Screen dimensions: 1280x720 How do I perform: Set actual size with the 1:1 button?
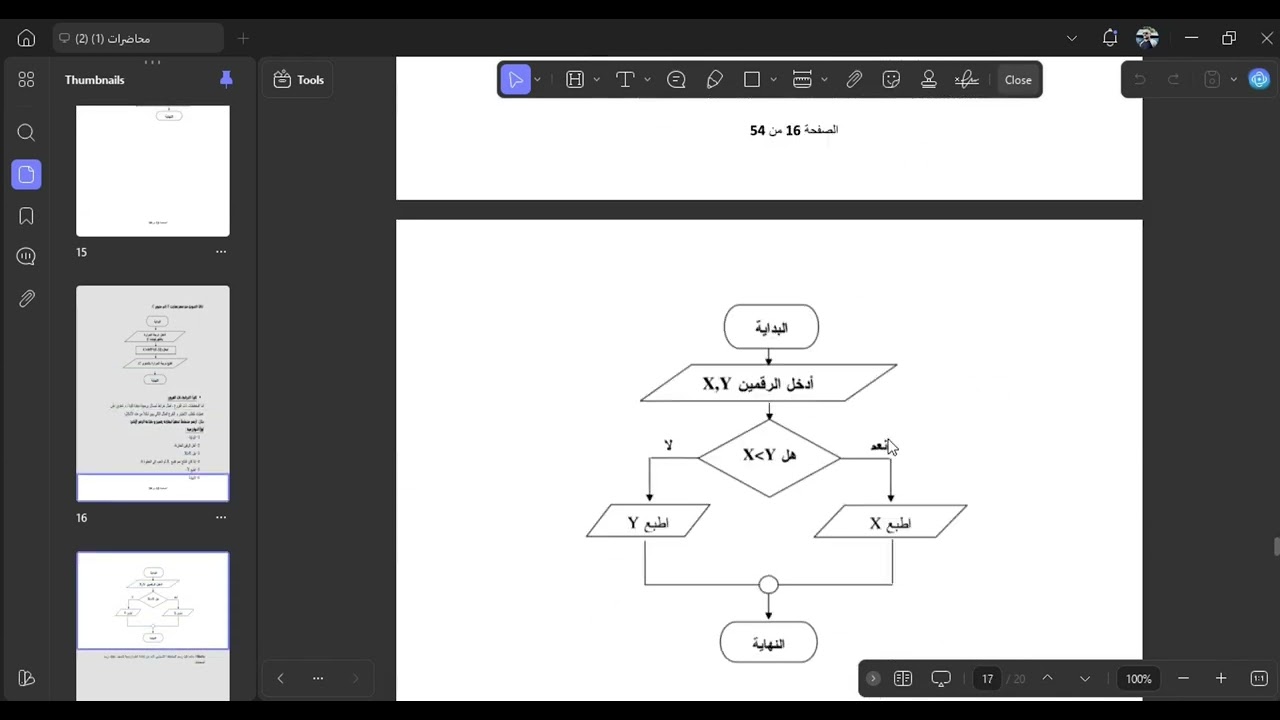coord(1259,678)
